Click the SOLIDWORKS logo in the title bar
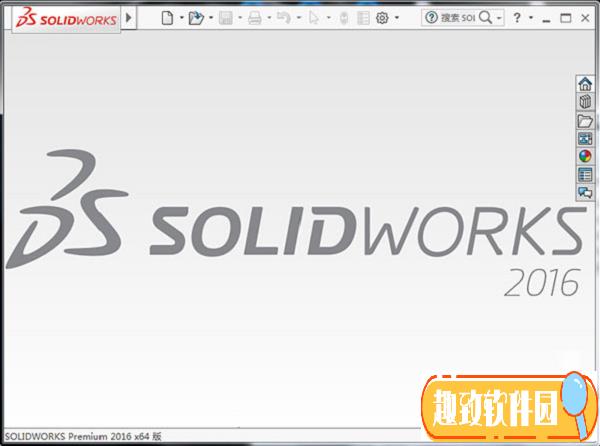This screenshot has height=446, width=600. pos(66,18)
